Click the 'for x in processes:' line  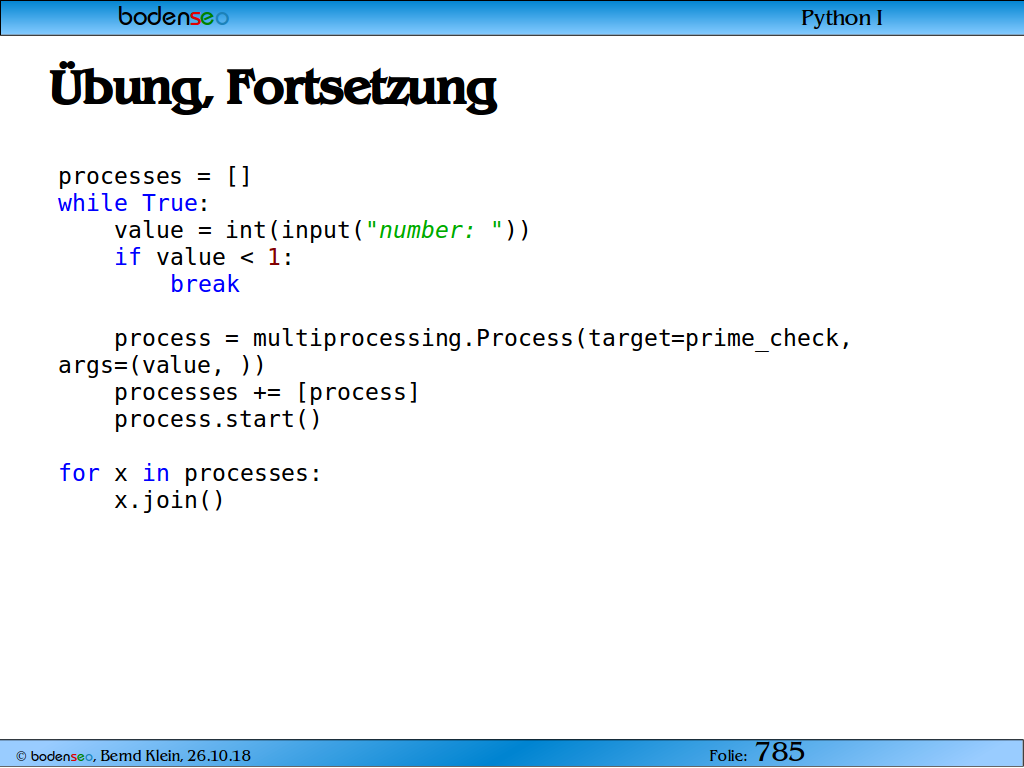point(190,473)
